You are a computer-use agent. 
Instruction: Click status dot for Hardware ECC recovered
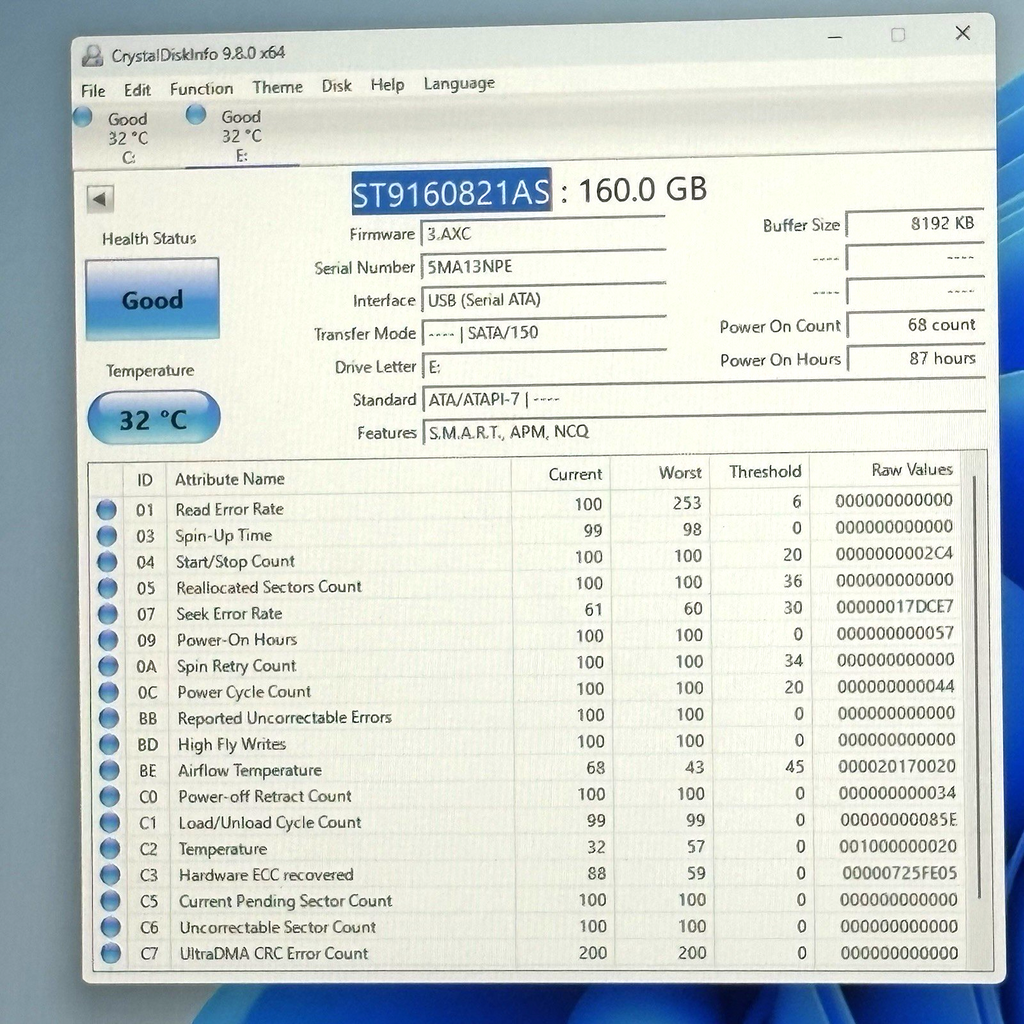tap(110, 875)
